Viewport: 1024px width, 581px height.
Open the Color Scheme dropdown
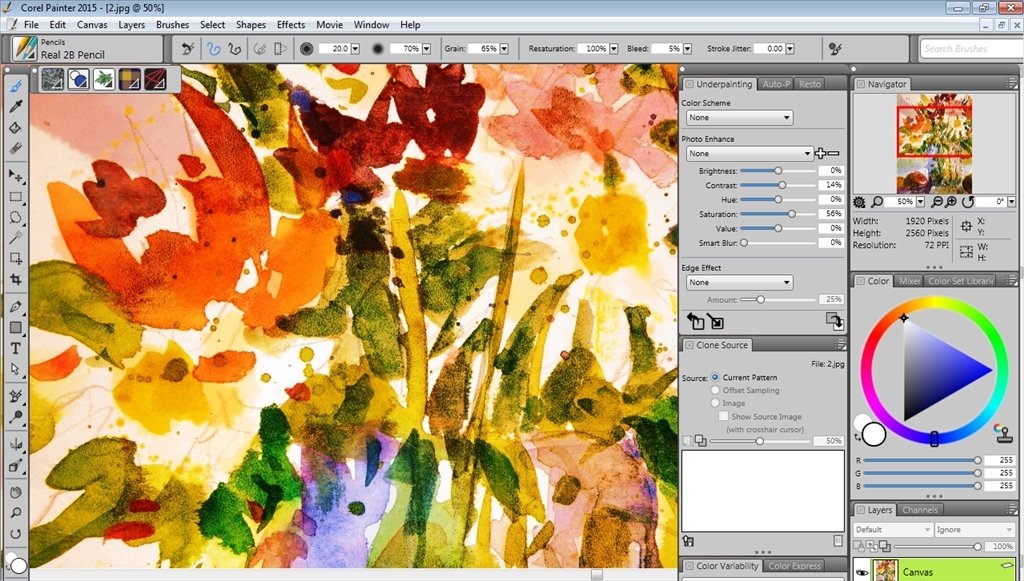click(x=738, y=117)
